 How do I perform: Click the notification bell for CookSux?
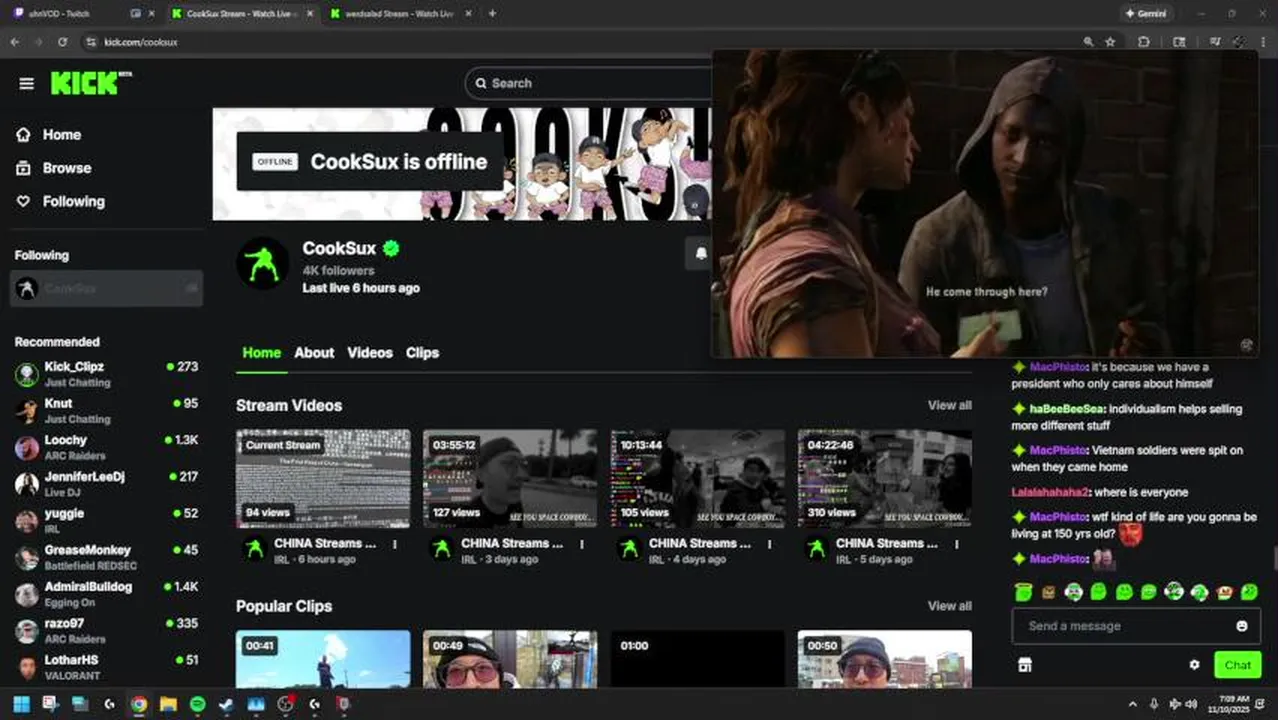point(700,254)
